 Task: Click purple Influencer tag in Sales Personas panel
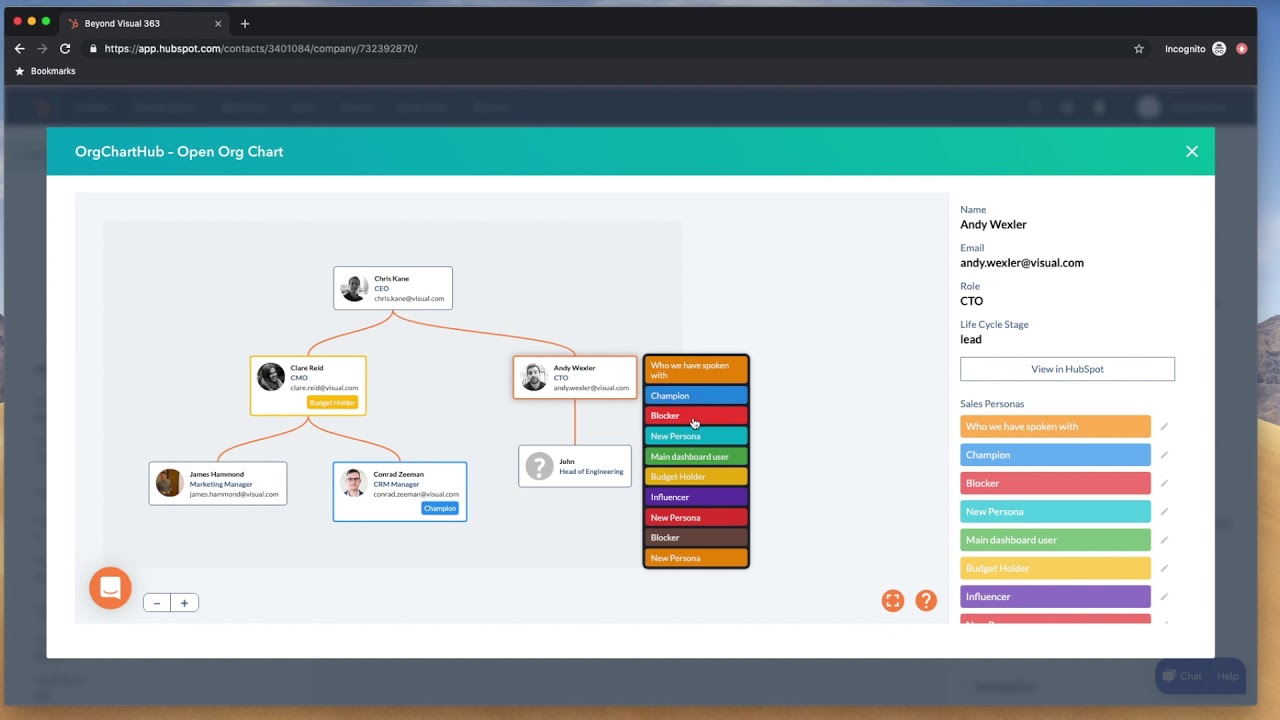pyautogui.click(x=1055, y=597)
